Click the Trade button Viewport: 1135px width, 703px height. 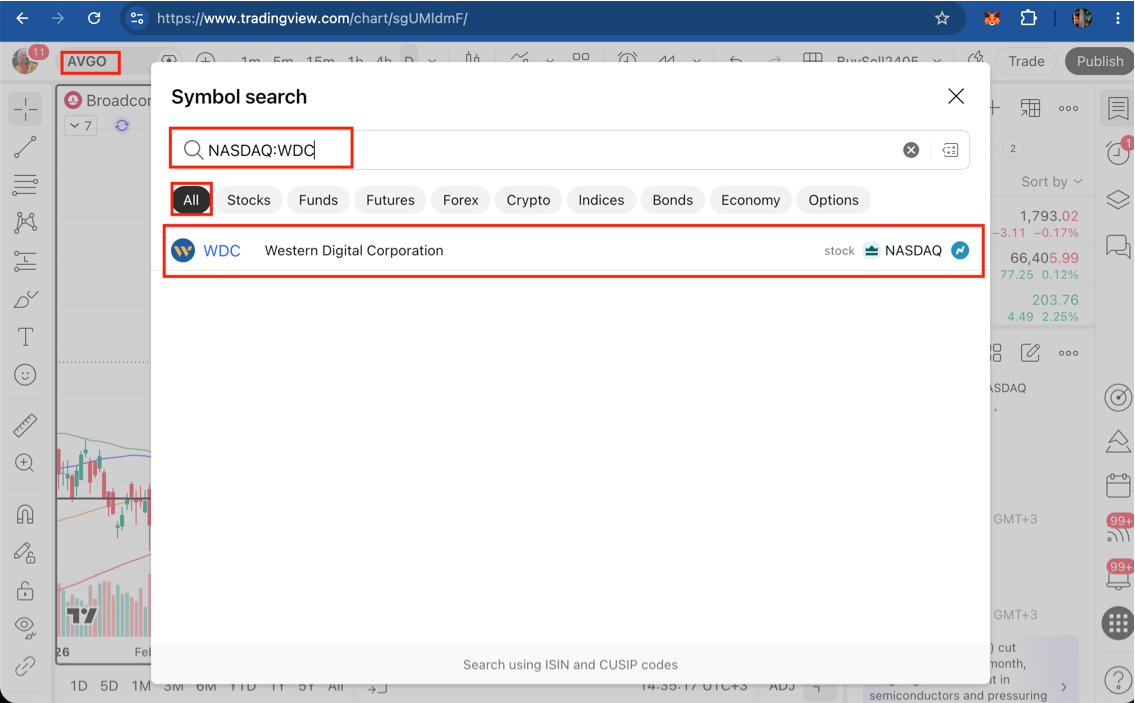pos(1026,62)
